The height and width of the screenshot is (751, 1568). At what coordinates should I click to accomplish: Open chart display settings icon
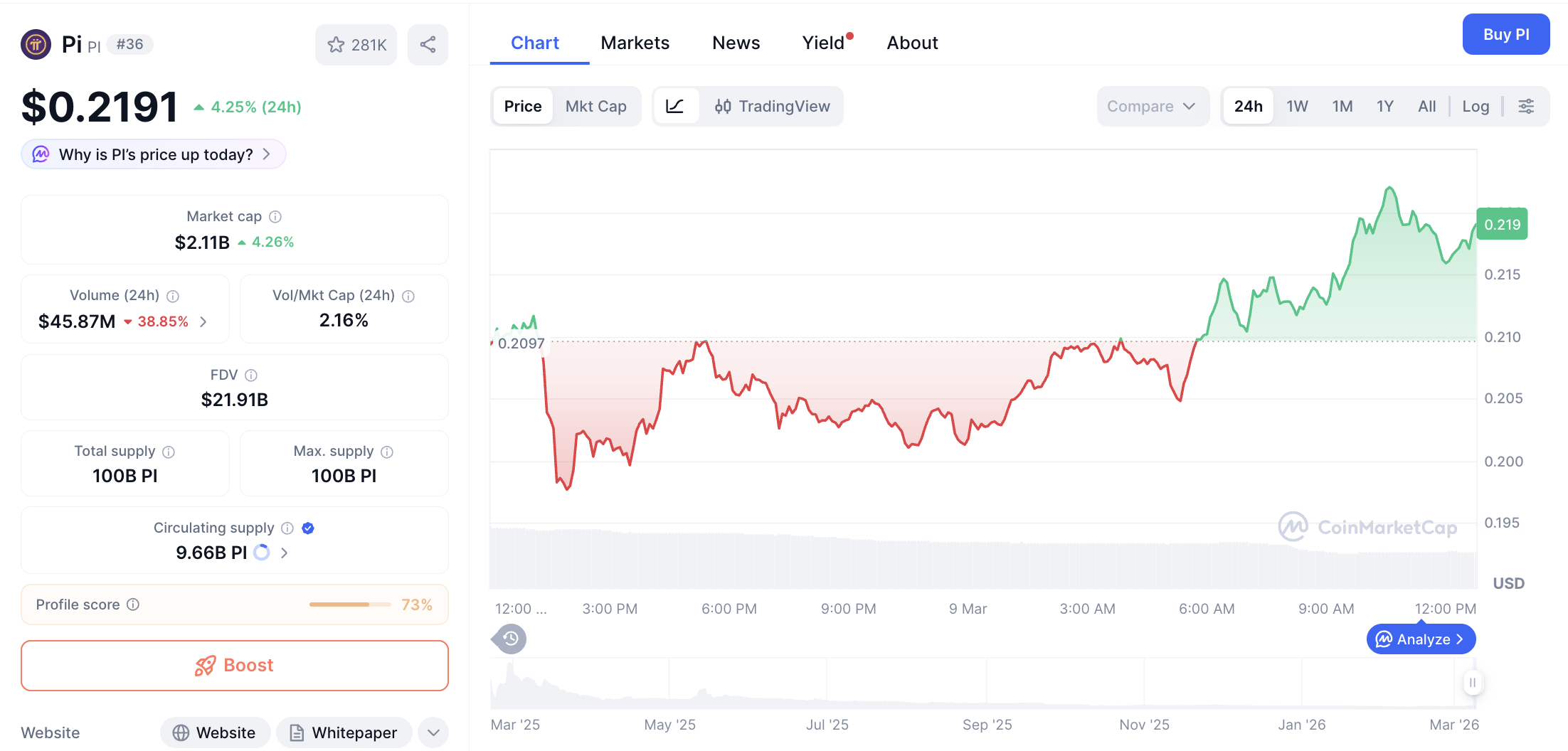[1526, 106]
